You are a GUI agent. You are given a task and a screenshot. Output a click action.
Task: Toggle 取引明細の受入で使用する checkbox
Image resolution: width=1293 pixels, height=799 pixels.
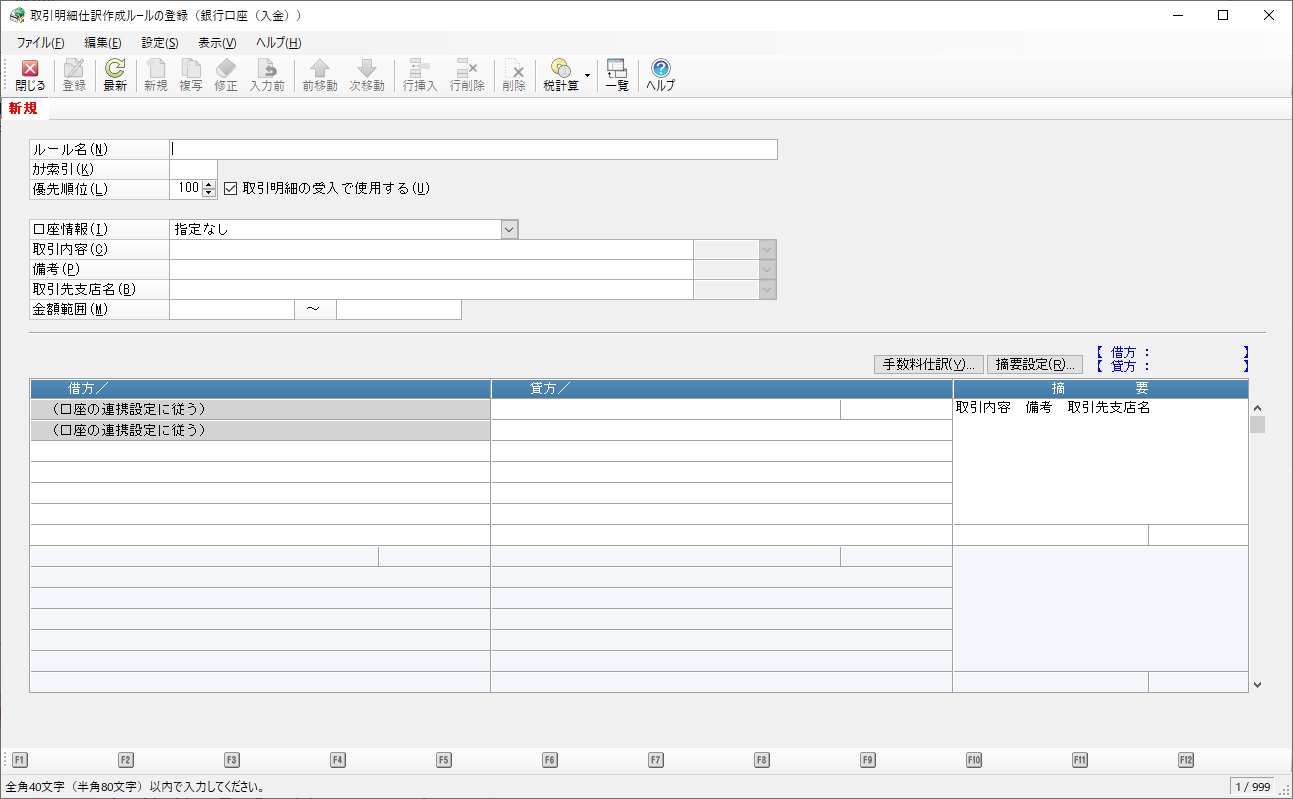(230, 188)
